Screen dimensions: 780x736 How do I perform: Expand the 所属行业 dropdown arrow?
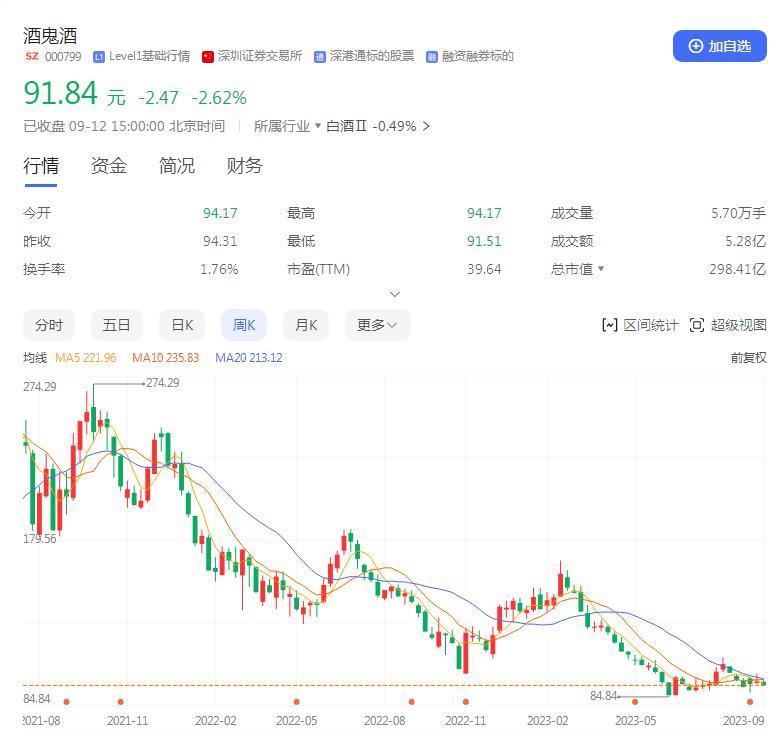(318, 126)
